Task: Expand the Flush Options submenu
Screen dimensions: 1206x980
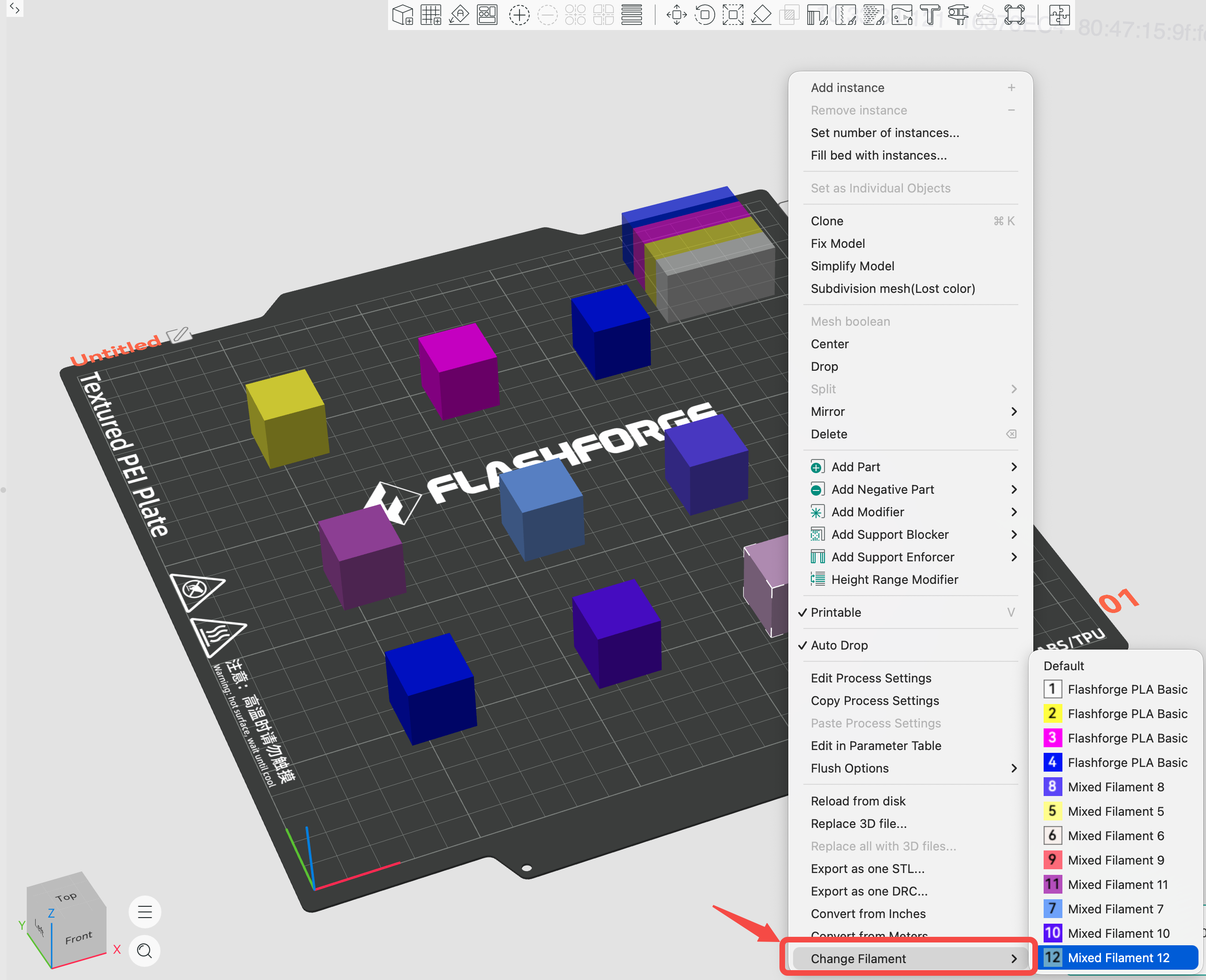Action: click(910, 768)
